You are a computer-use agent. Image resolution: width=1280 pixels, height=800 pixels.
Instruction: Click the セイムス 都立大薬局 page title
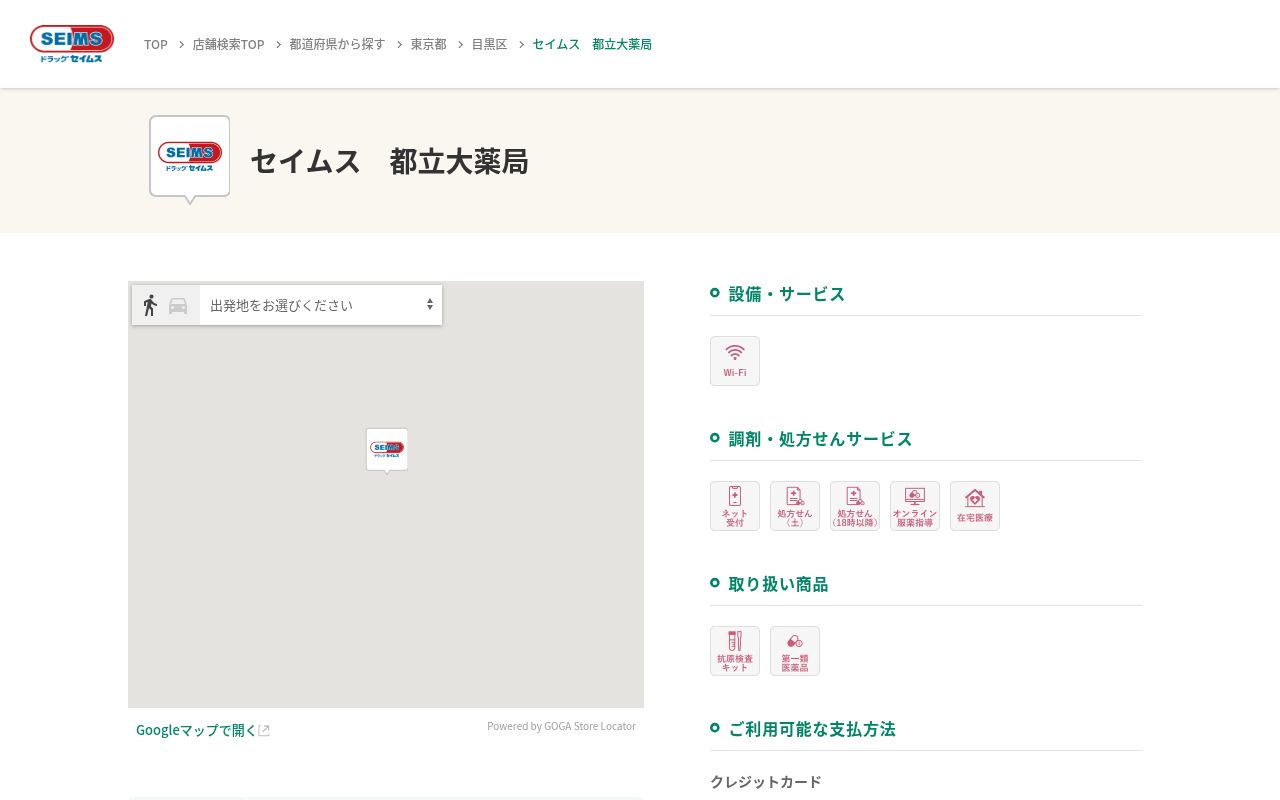tap(389, 161)
